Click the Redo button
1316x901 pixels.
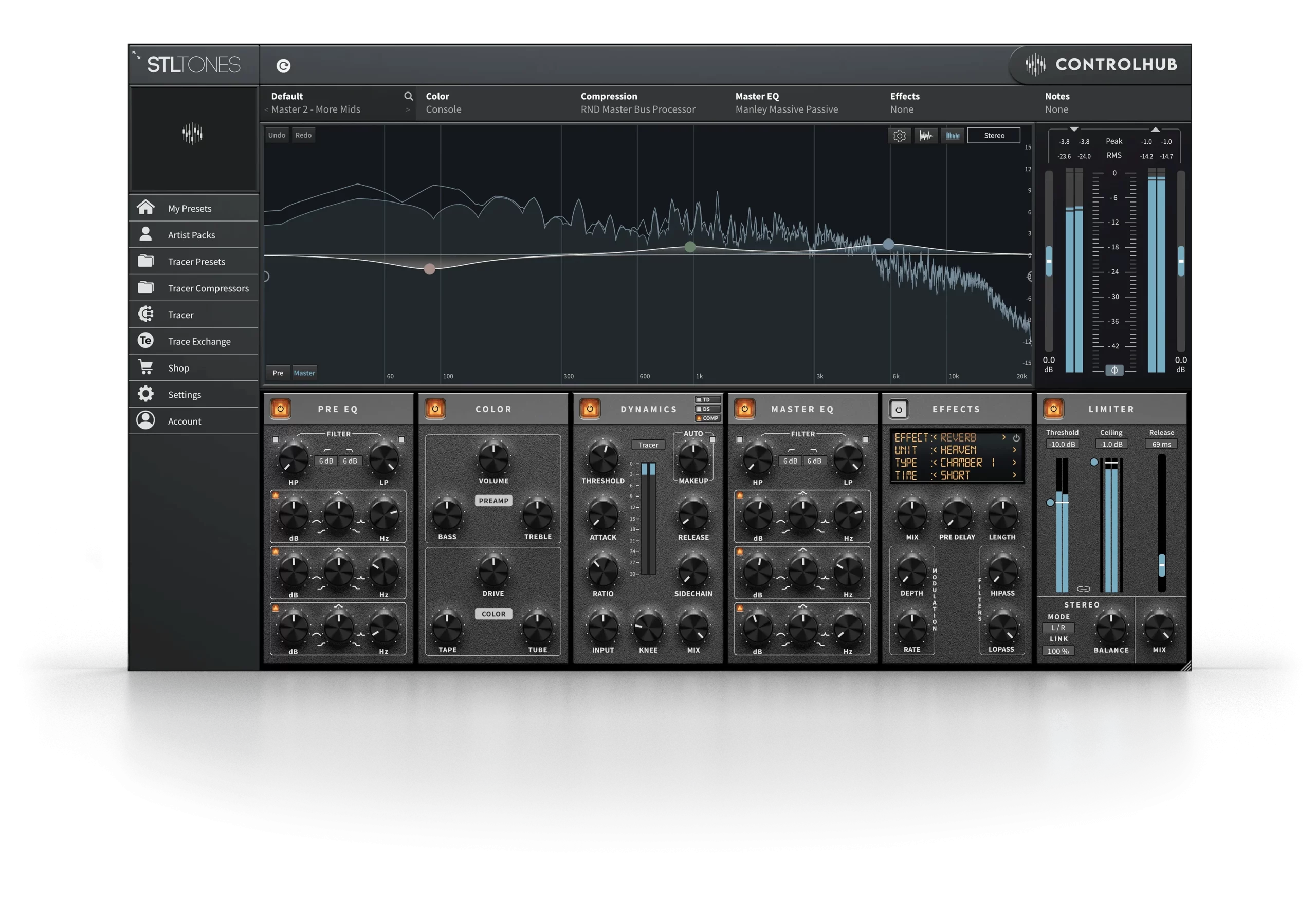(x=303, y=135)
